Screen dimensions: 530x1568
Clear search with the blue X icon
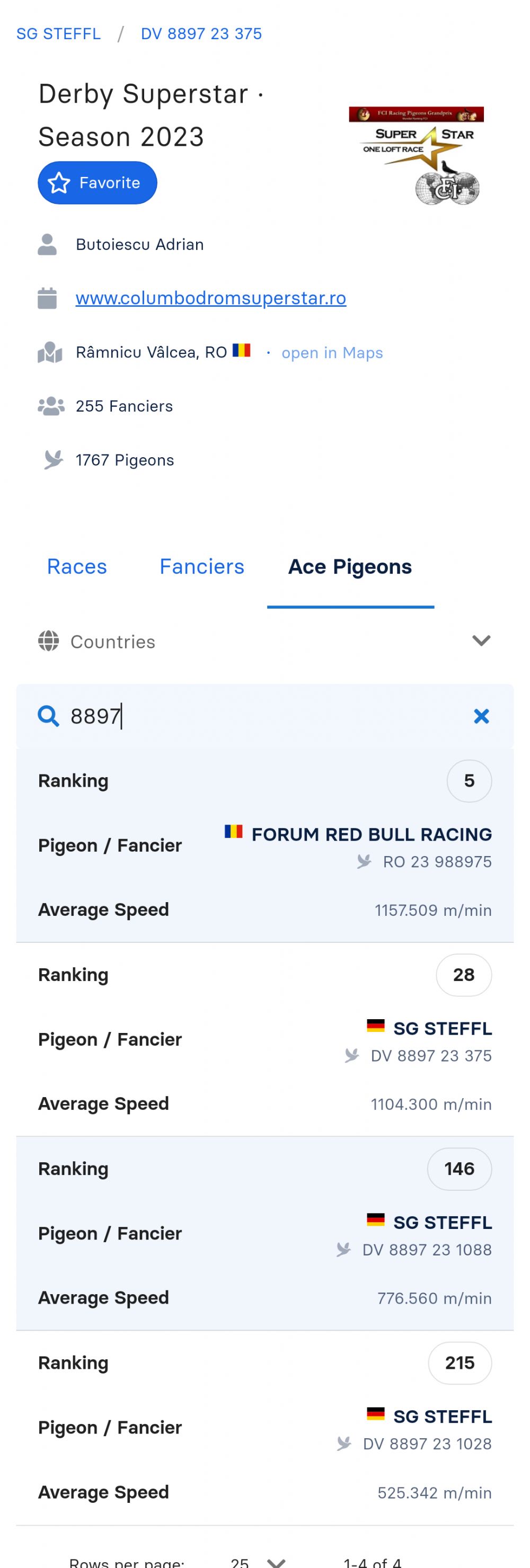coord(481,716)
